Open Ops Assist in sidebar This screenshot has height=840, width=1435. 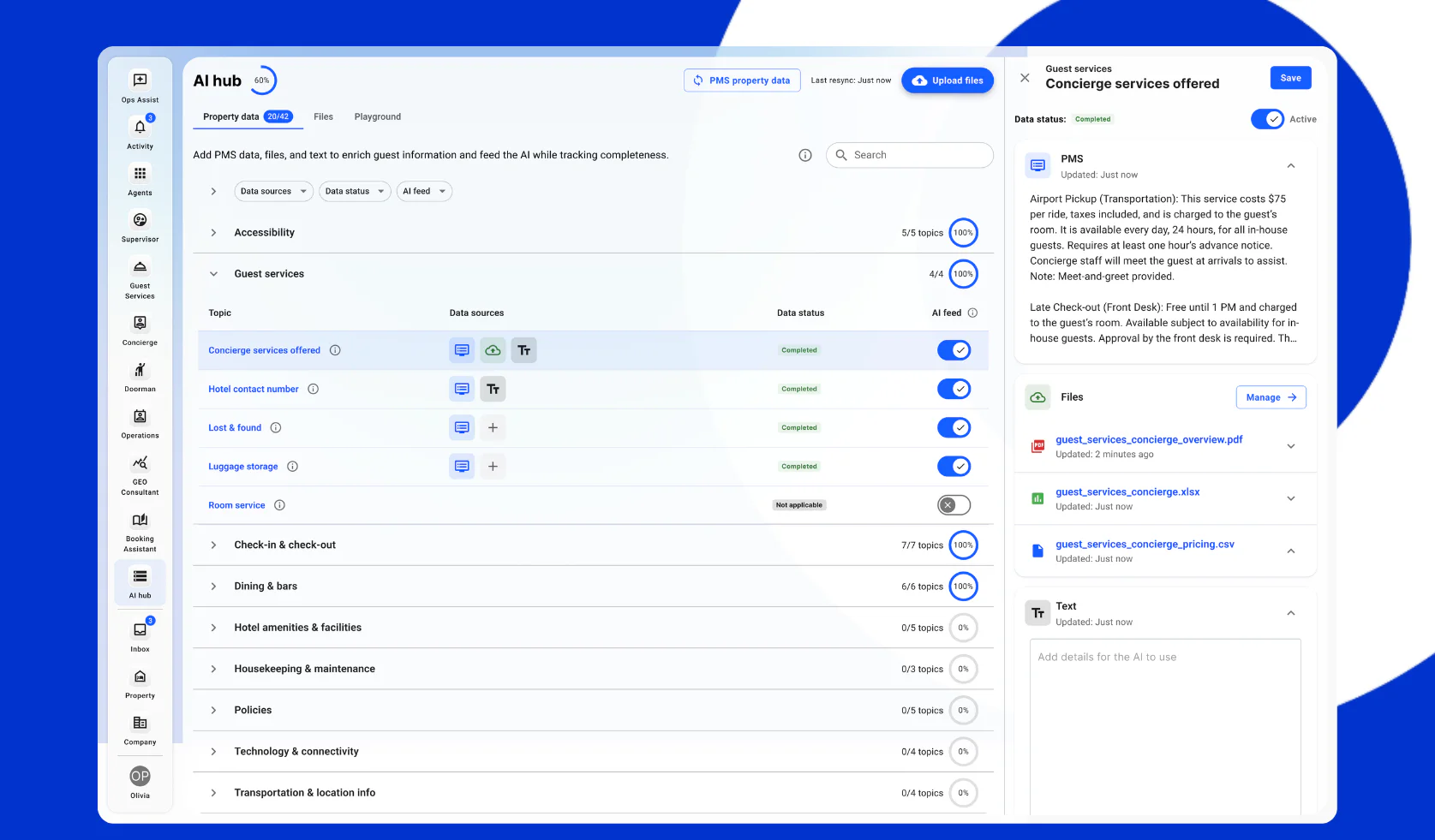pyautogui.click(x=140, y=80)
